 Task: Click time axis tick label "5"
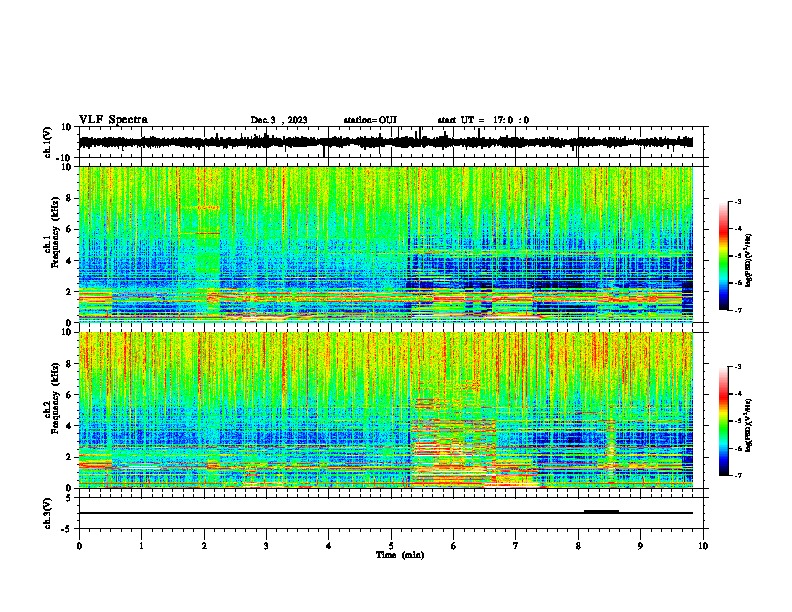pos(391,546)
